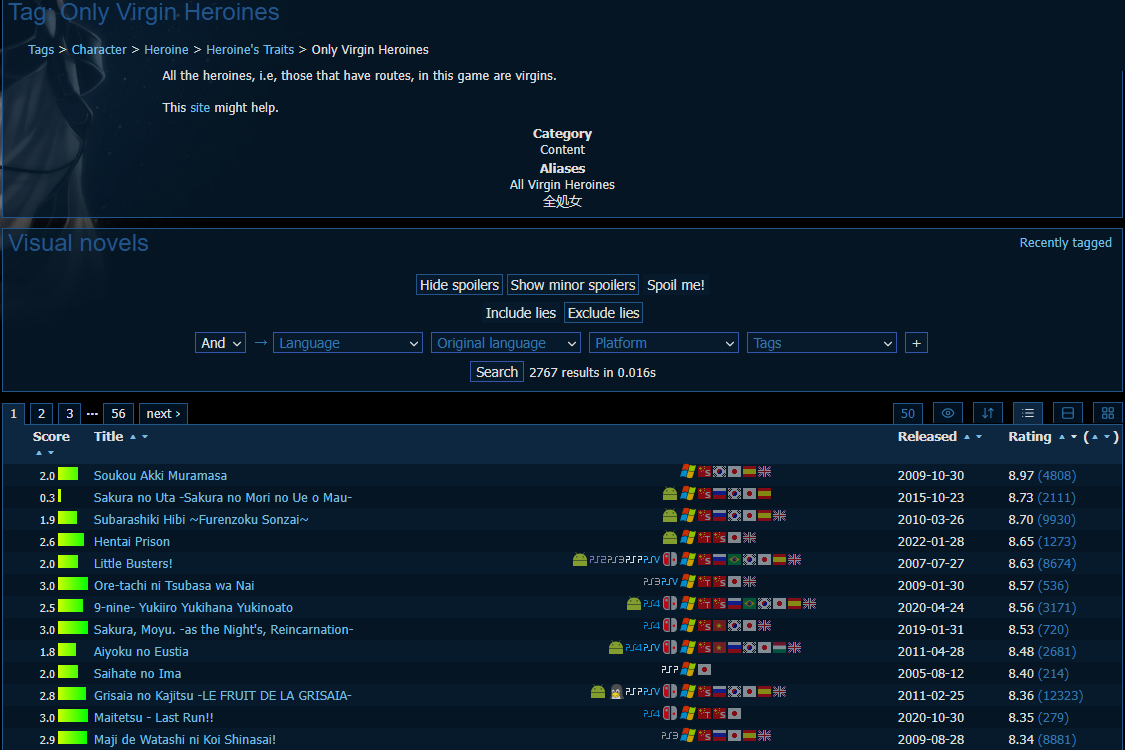This screenshot has height=750, width=1125.
Task: Click Japanese flag in Saihate no Ima row
Action: coord(705,670)
